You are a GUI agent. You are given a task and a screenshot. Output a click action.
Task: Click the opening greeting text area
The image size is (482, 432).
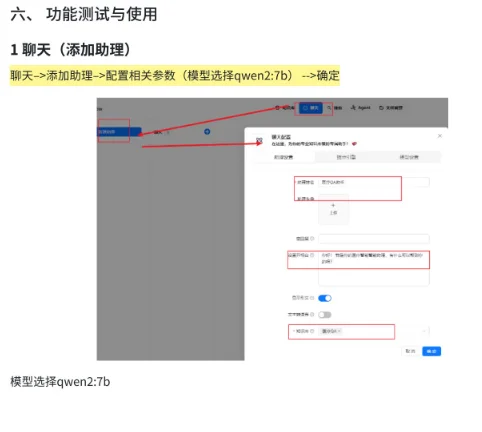click(x=374, y=268)
